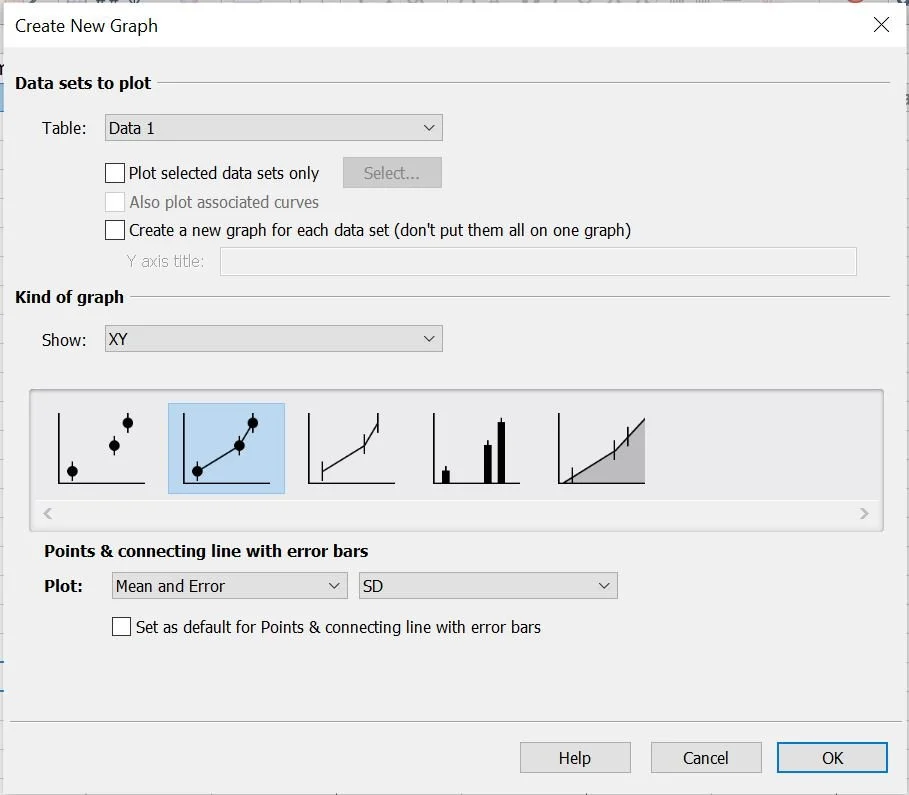
Task: Enable Set as default for Points & connecting line
Action: (x=121, y=627)
